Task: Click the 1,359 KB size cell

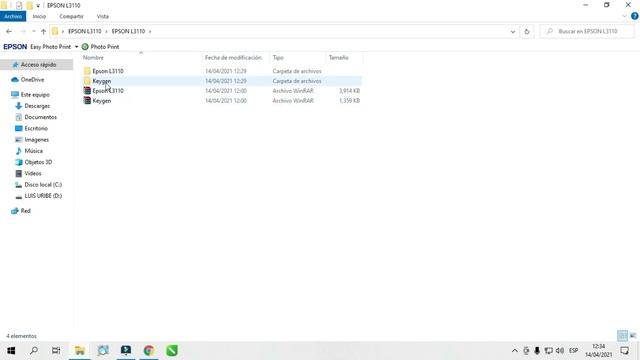Action: click(349, 100)
